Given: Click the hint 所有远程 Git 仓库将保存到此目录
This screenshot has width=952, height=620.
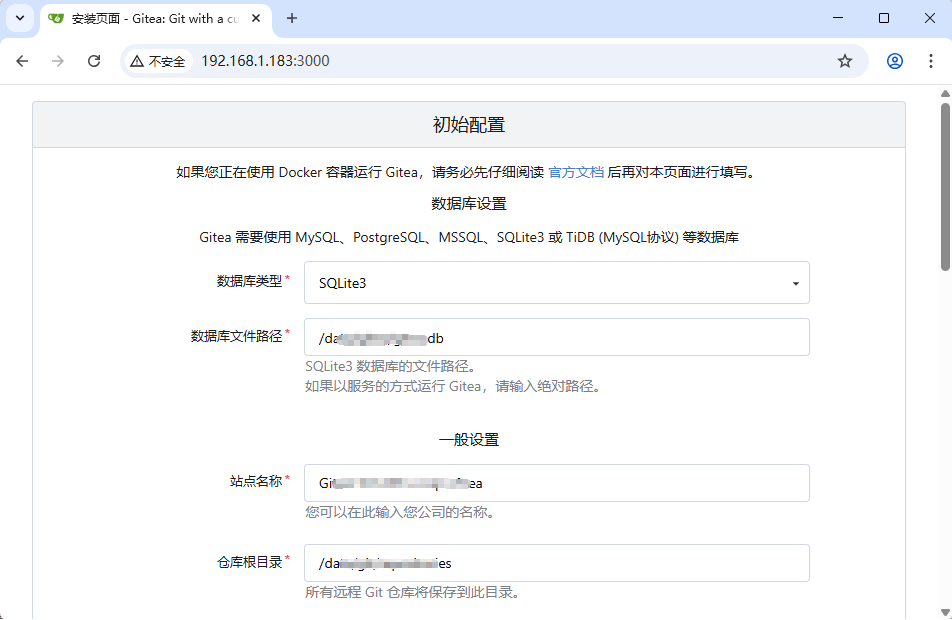Looking at the screenshot, I should tap(413, 593).
